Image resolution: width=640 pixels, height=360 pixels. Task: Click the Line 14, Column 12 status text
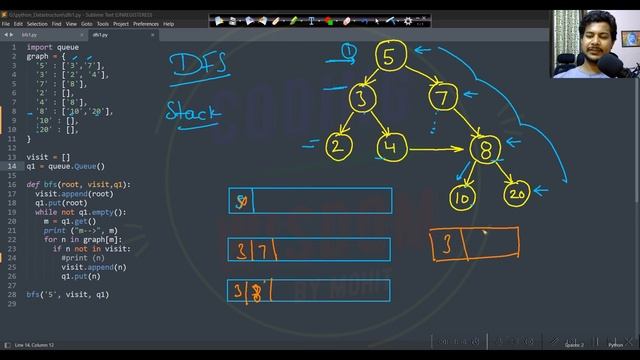[34, 345]
